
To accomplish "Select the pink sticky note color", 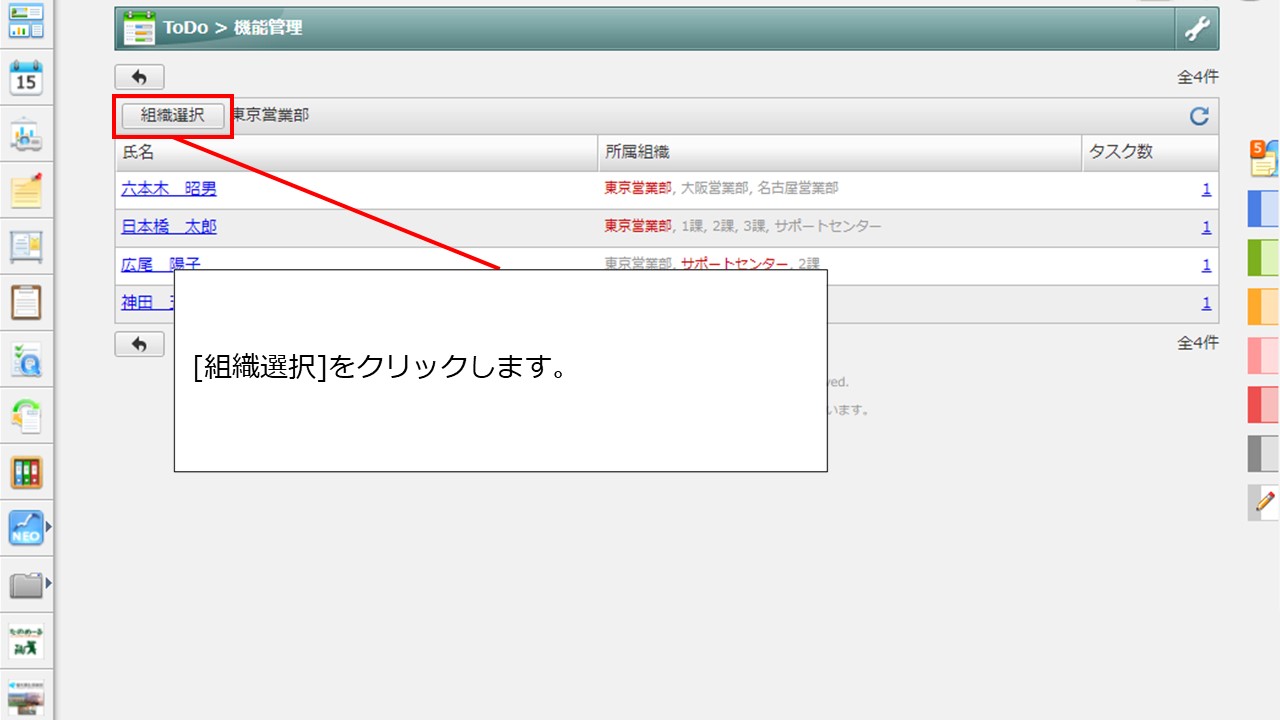I will pos(1264,355).
